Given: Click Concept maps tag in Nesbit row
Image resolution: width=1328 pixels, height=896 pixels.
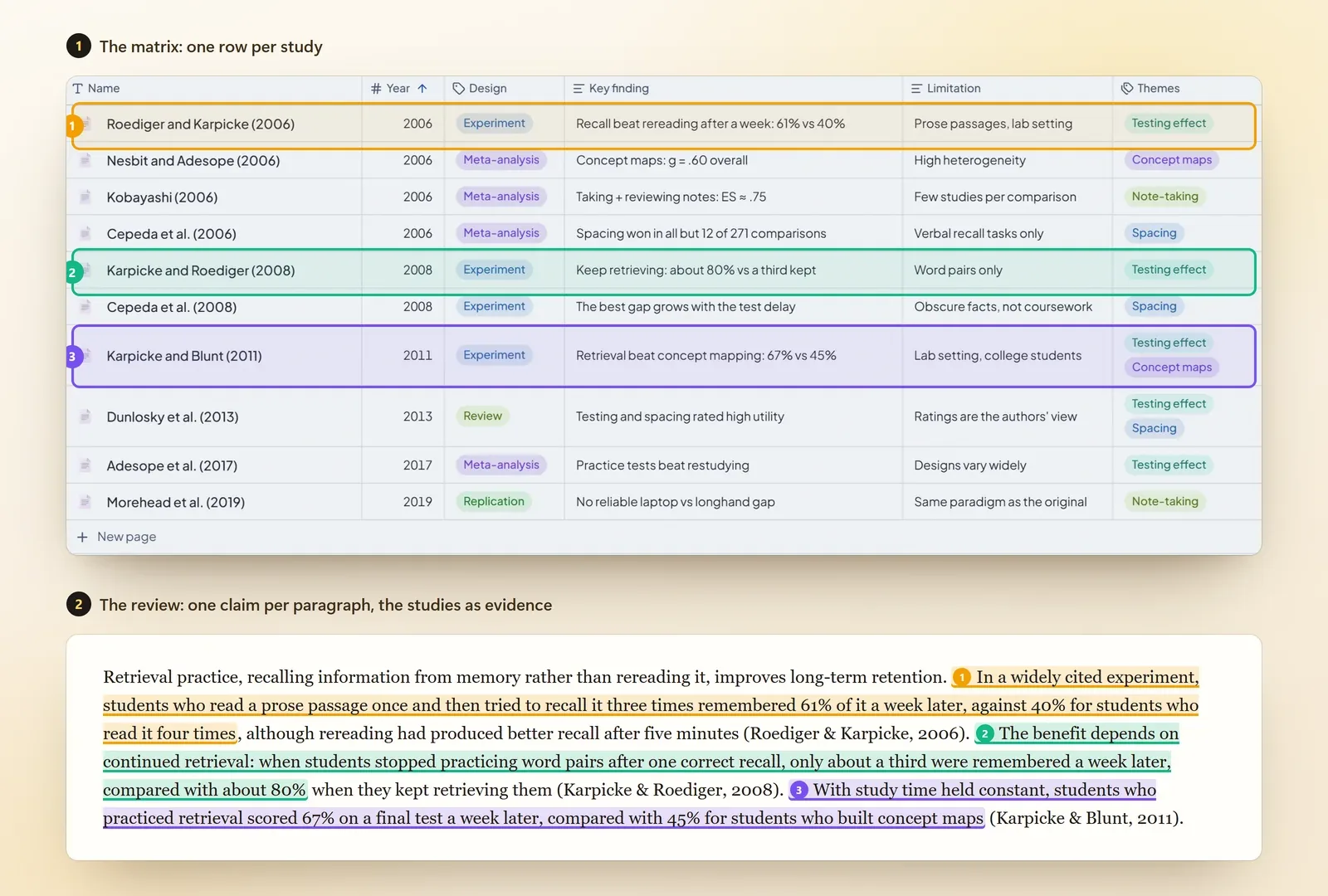Looking at the screenshot, I should tap(1171, 160).
